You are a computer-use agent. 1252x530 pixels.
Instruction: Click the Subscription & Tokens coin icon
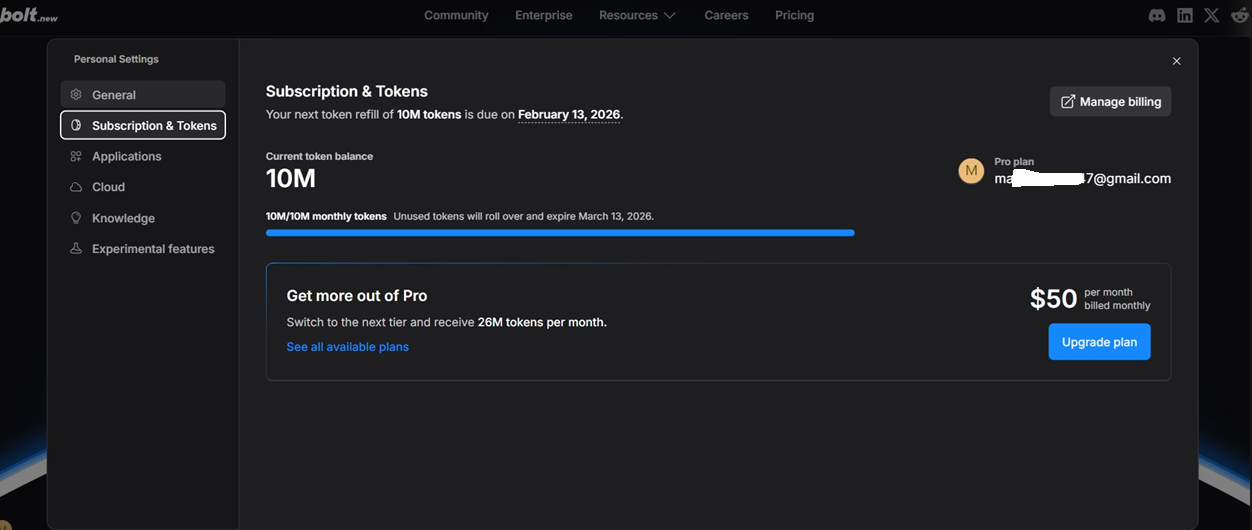tap(76, 126)
